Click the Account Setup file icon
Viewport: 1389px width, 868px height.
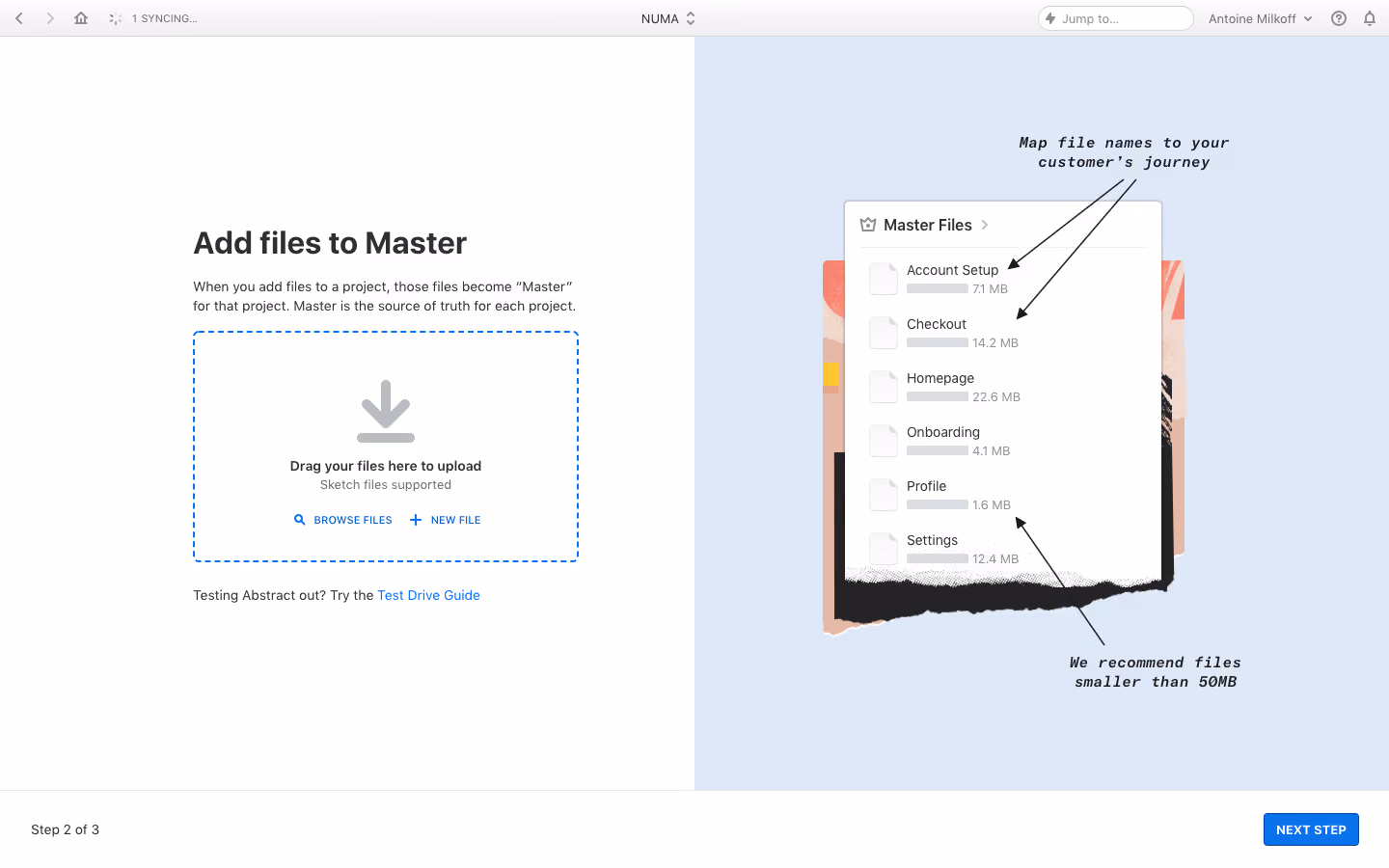coord(884,279)
